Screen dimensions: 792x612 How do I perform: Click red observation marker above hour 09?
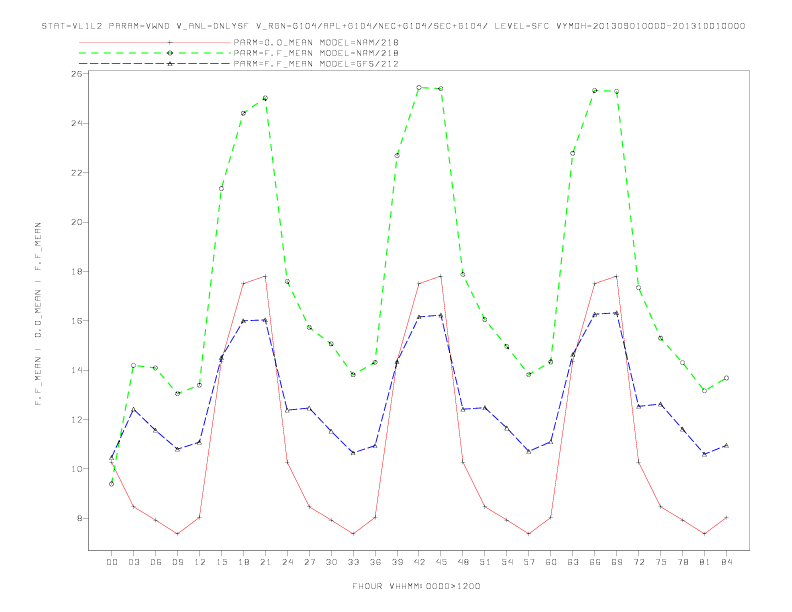pos(177,534)
